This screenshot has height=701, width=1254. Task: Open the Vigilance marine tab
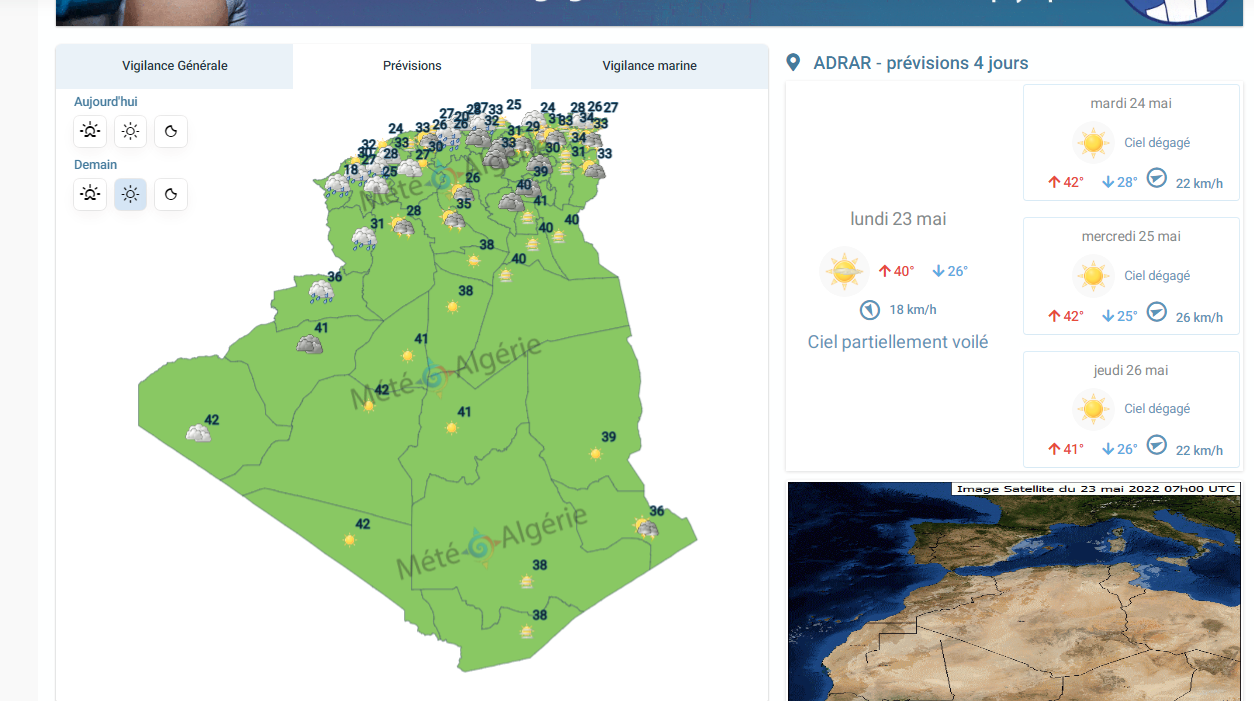pyautogui.click(x=649, y=66)
